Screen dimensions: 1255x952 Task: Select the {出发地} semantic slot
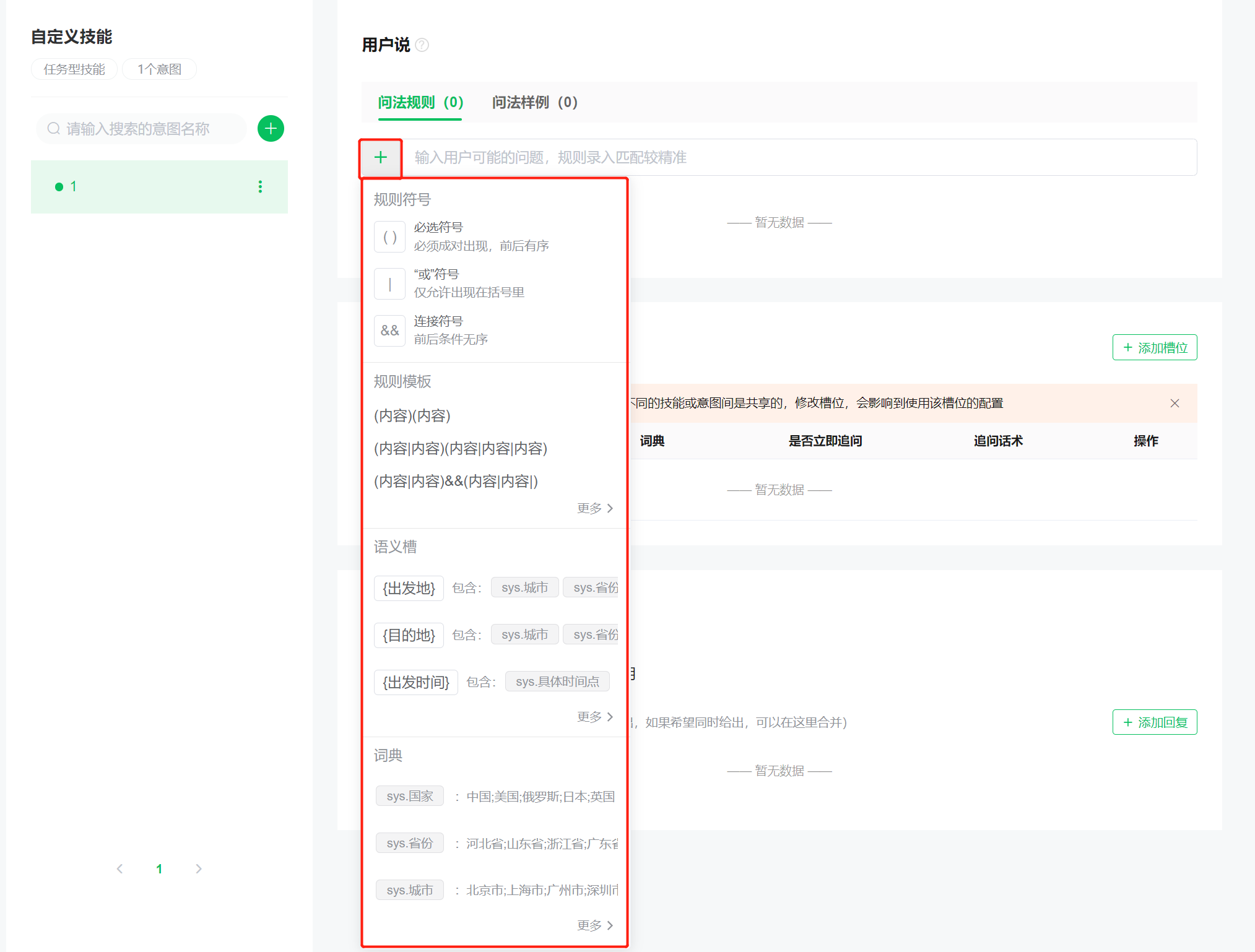pos(409,588)
